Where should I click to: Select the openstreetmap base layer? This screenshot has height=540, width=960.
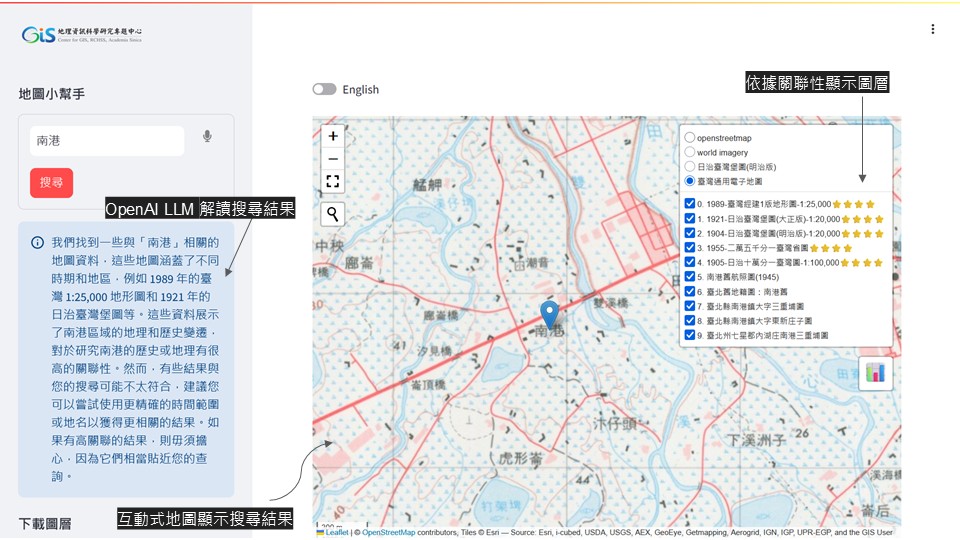click(x=689, y=137)
